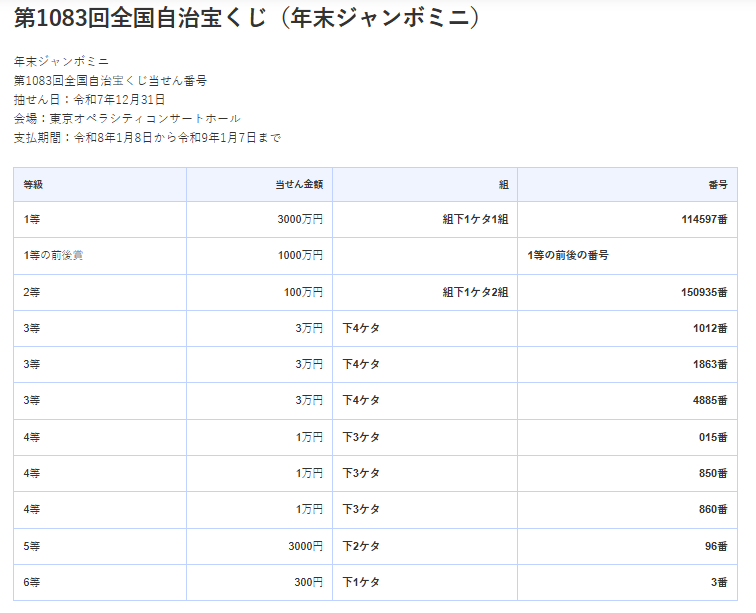Click the 5等 number 96番
756x613 pixels.
[x=716, y=546]
